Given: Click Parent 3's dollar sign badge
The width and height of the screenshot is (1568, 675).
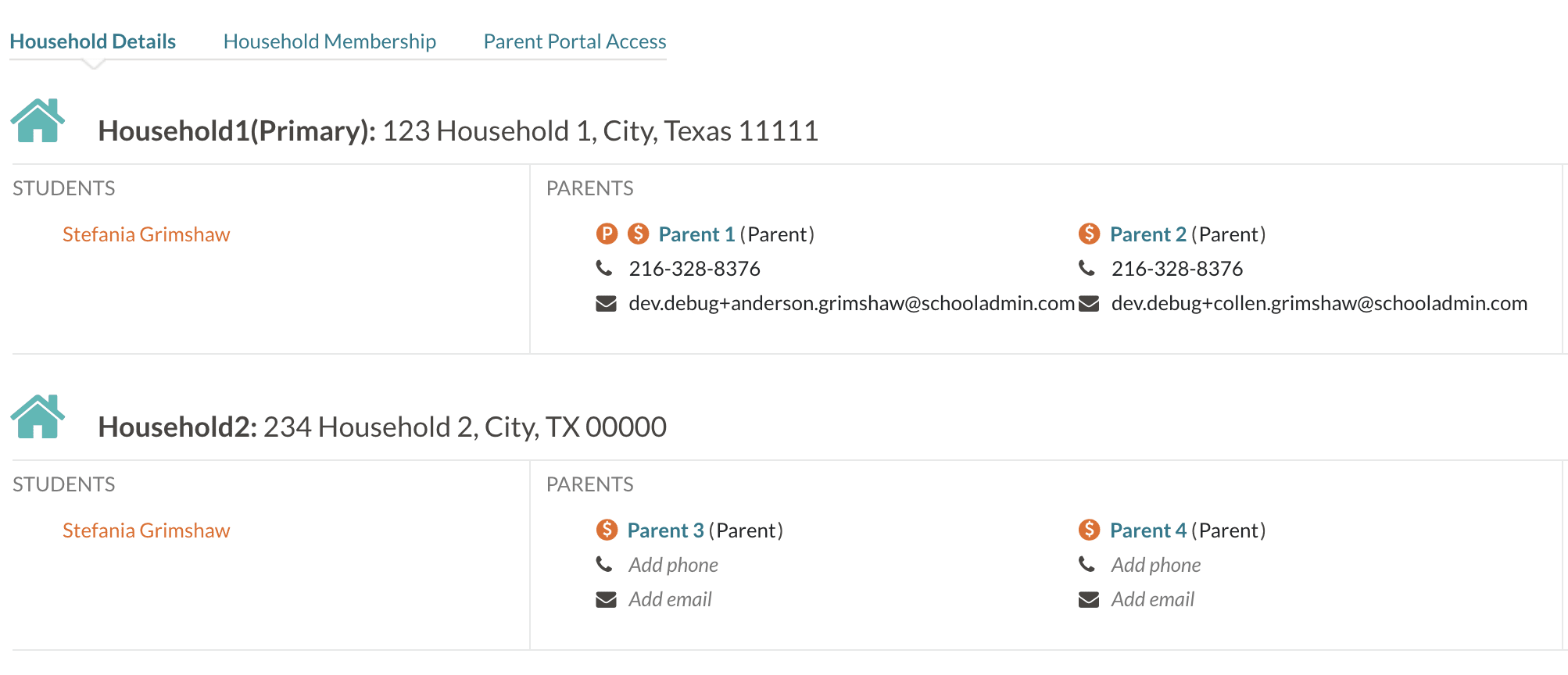Looking at the screenshot, I should 607,530.
